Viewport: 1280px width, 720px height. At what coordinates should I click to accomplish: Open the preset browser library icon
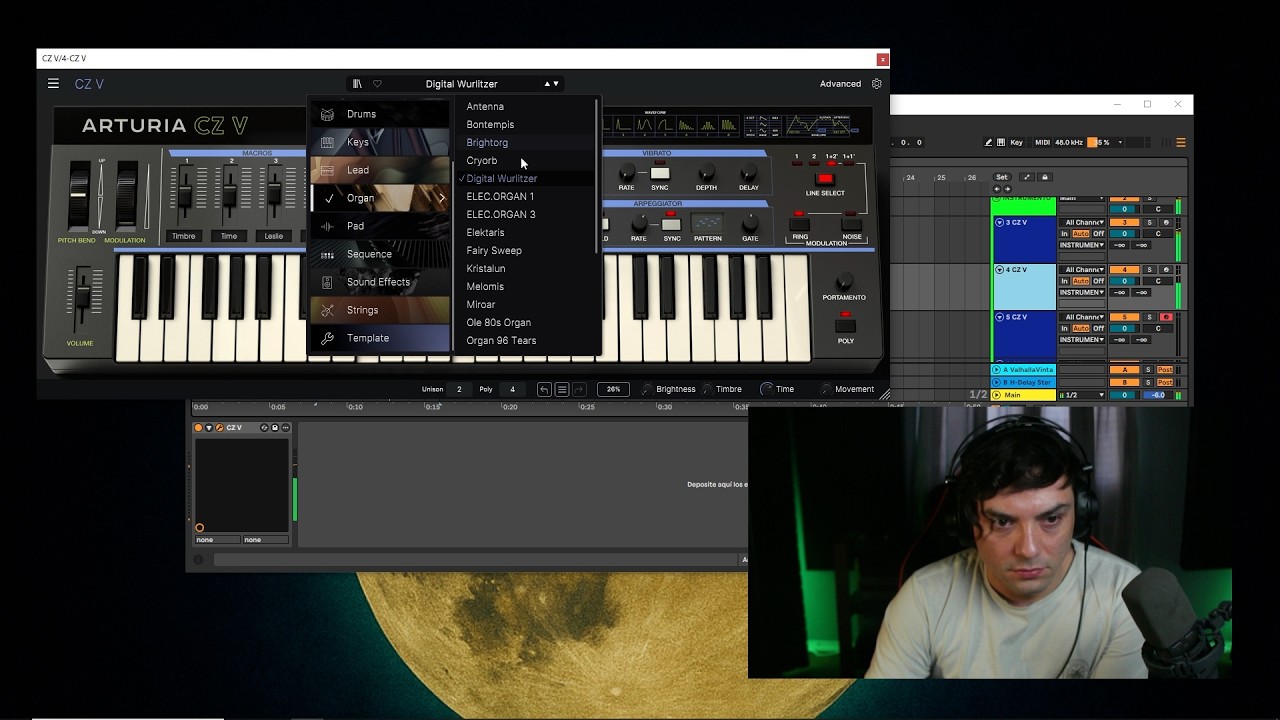[x=357, y=84]
